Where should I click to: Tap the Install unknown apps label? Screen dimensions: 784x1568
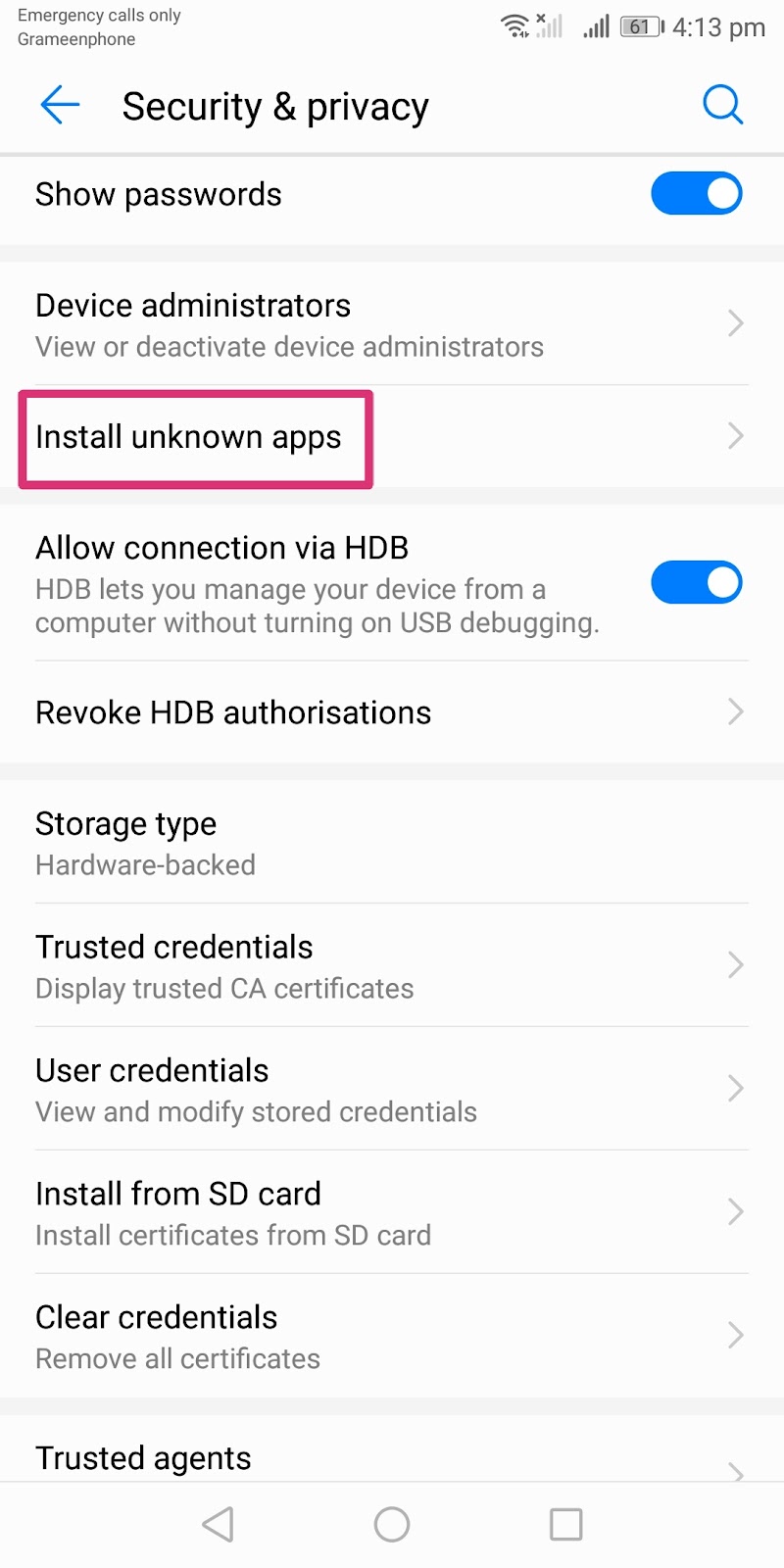pos(188,437)
